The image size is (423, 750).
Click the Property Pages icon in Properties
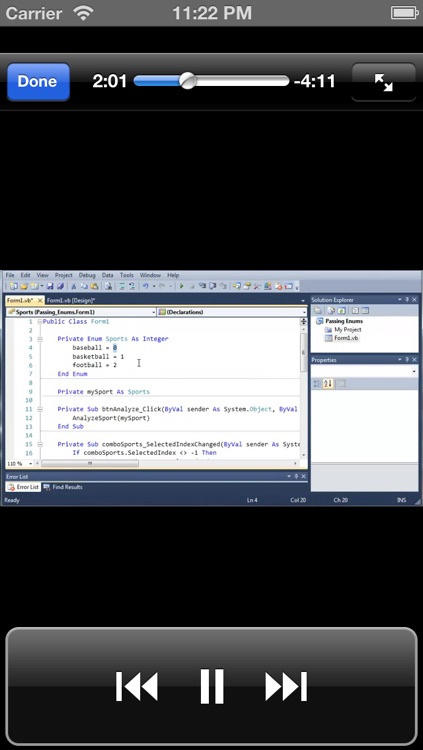click(x=341, y=384)
